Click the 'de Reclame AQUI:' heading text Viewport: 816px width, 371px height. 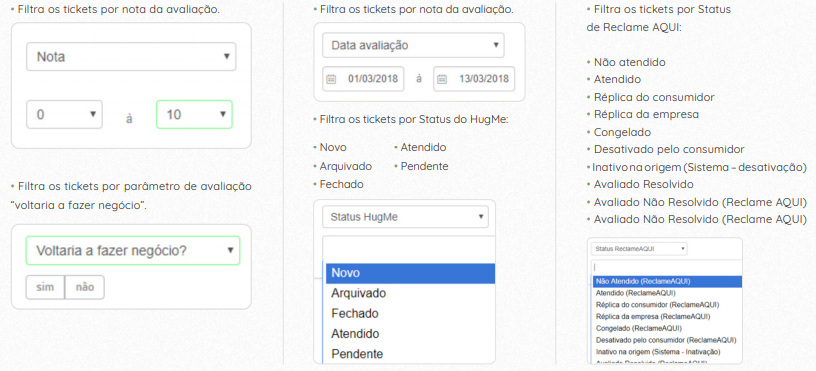(634, 28)
